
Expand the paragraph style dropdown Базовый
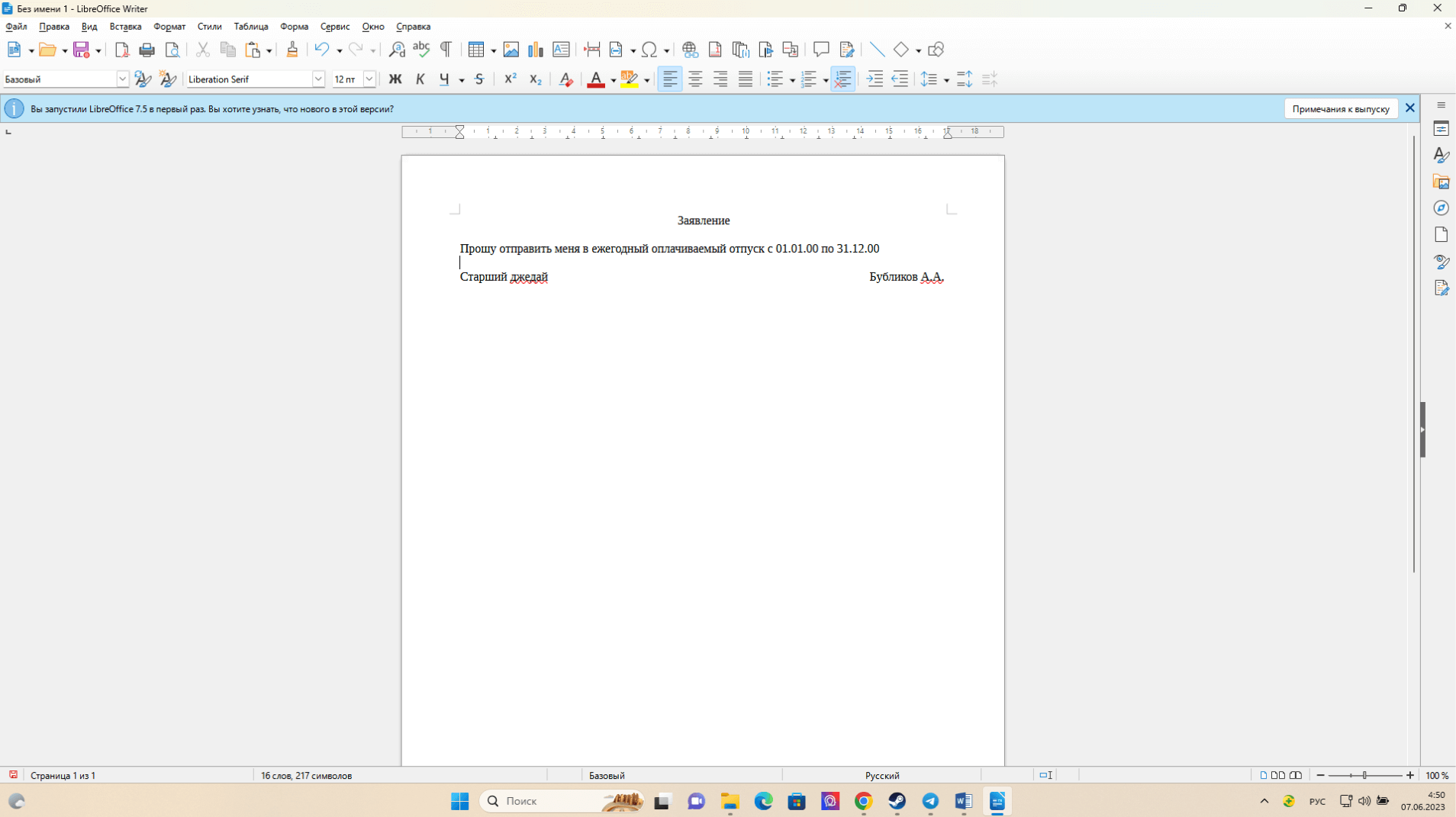122,79
